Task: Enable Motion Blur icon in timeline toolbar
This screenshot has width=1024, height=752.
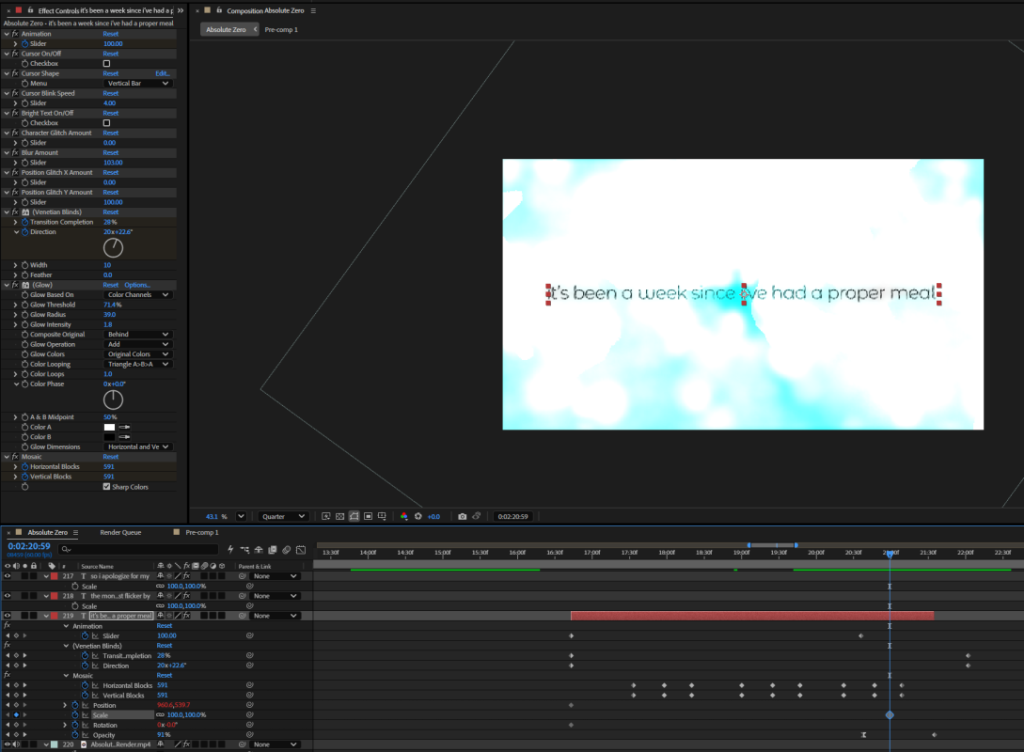Action: 286,550
